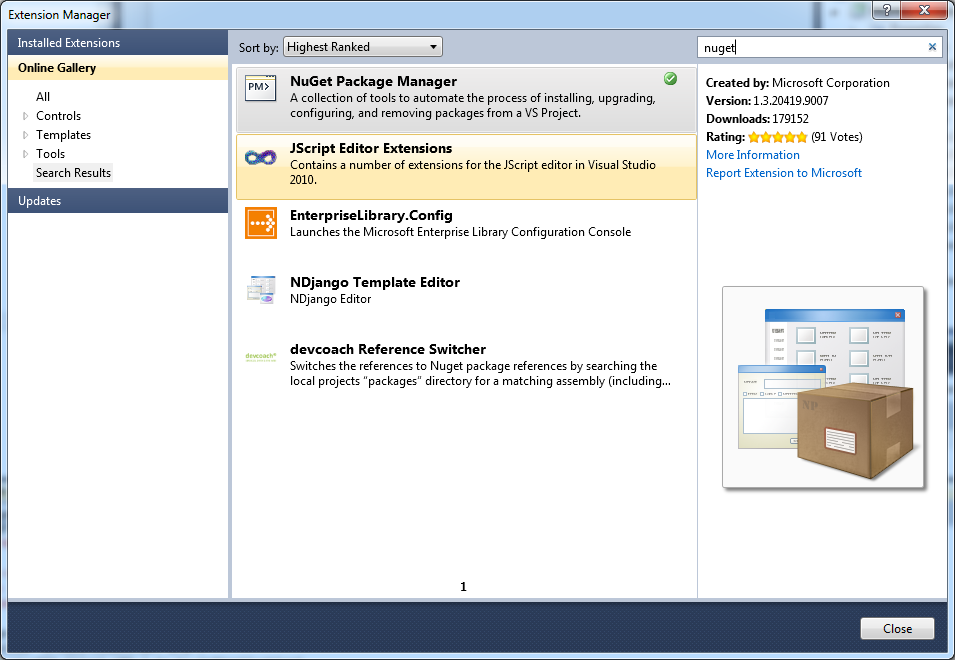Screen dimensions: 955x660
Task: Click the NuGet package box preview image
Action: (x=823, y=387)
